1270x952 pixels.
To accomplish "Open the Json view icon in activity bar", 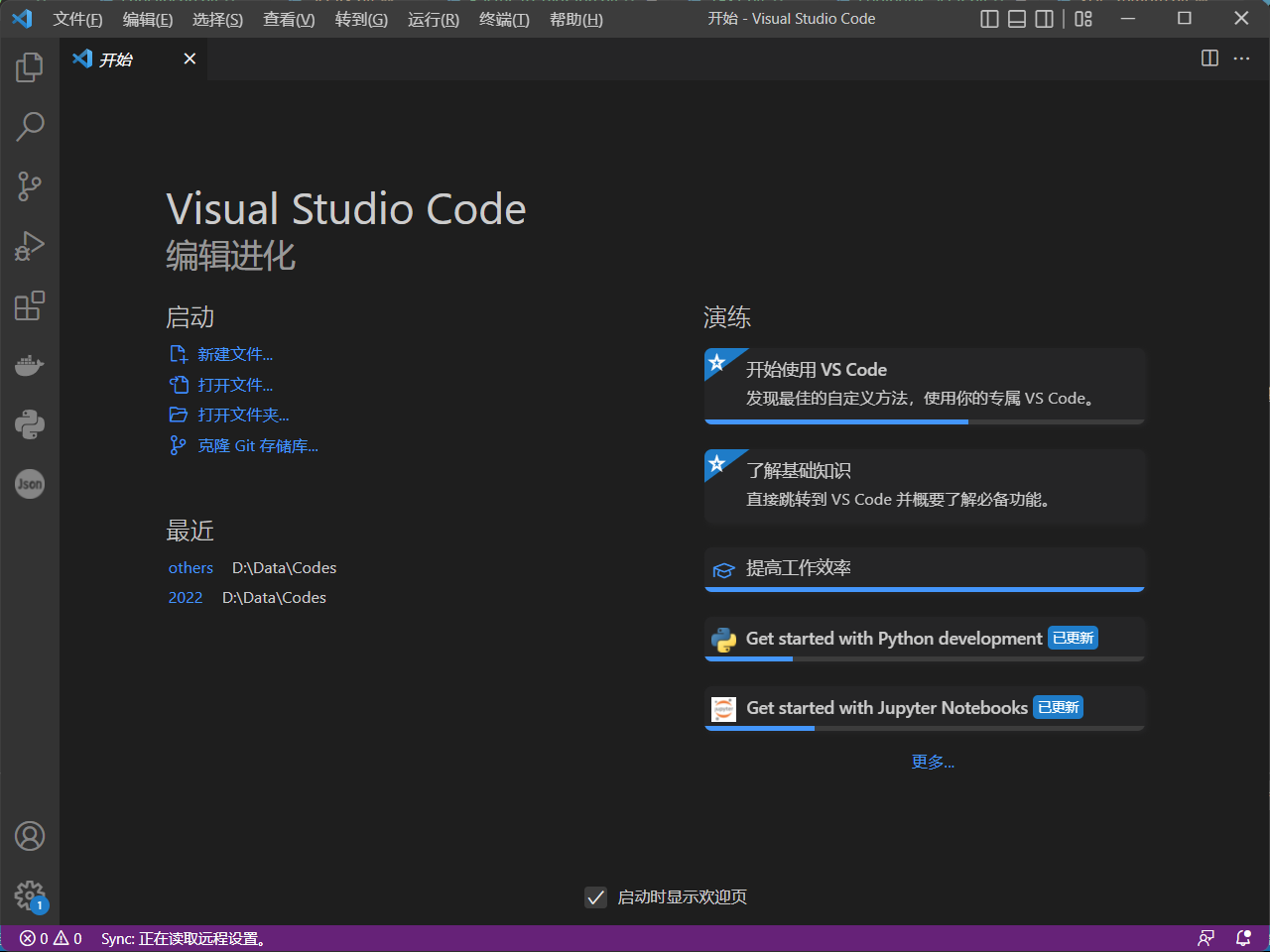I will 30,484.
